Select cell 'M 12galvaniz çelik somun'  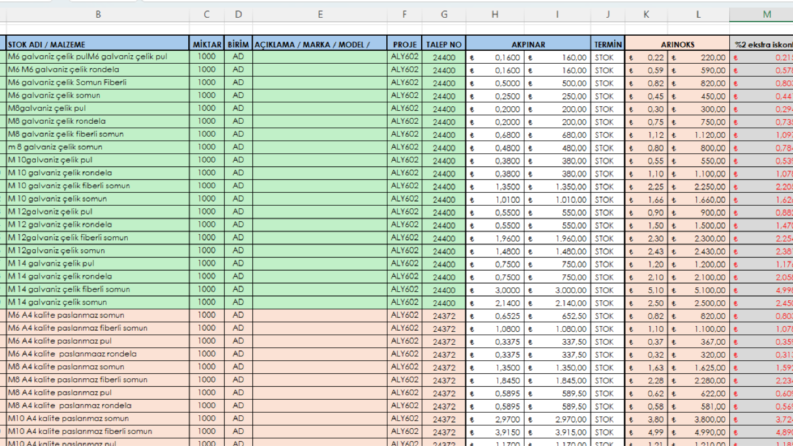pyautogui.click(x=98, y=250)
